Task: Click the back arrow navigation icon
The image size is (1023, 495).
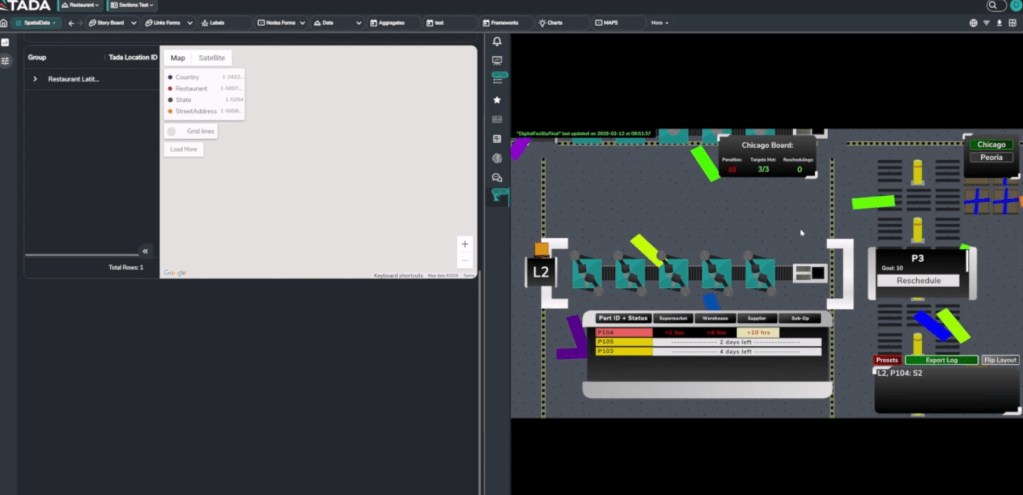Action: click(x=70, y=22)
